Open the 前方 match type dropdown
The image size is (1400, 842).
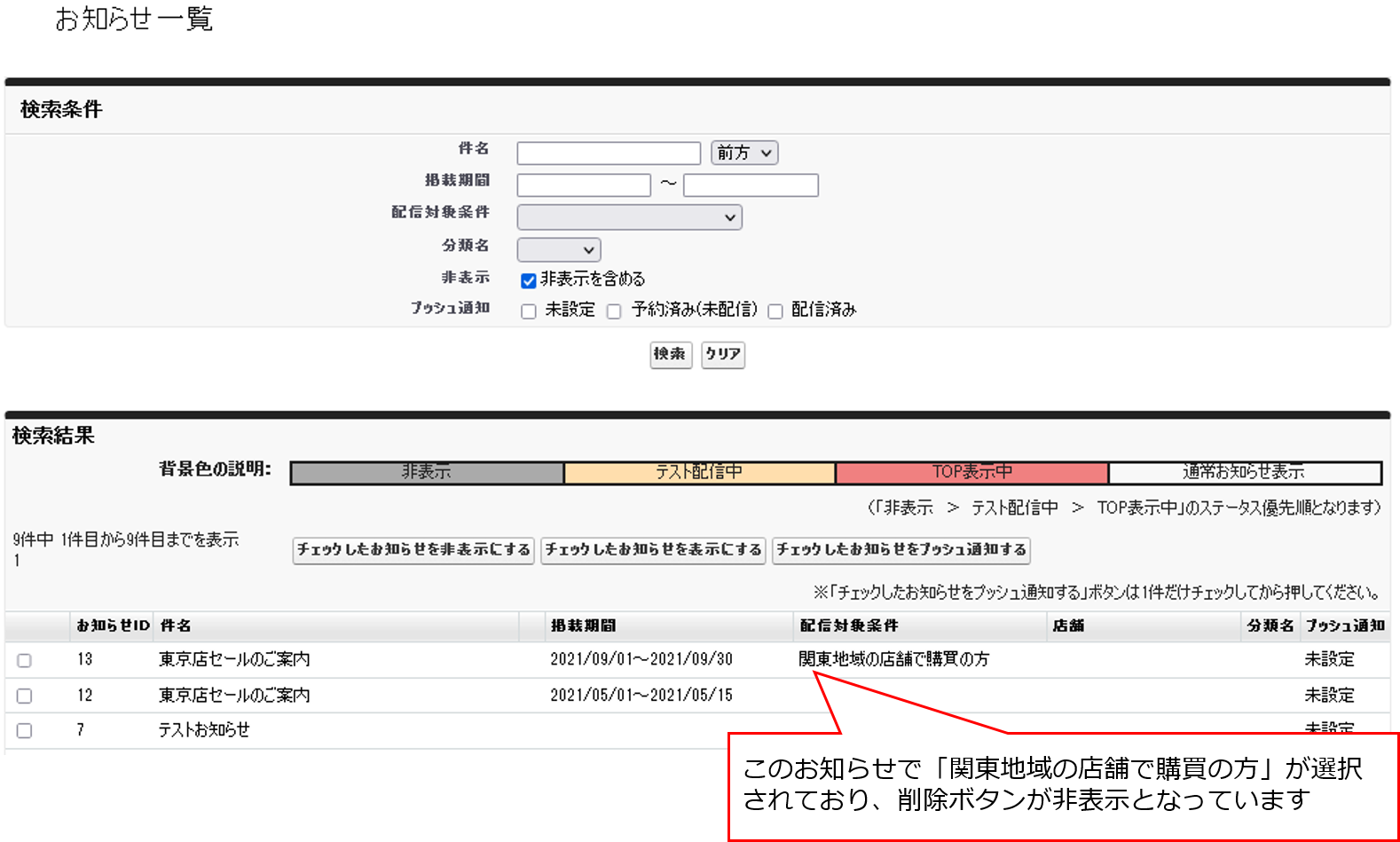pyautogui.click(x=744, y=153)
